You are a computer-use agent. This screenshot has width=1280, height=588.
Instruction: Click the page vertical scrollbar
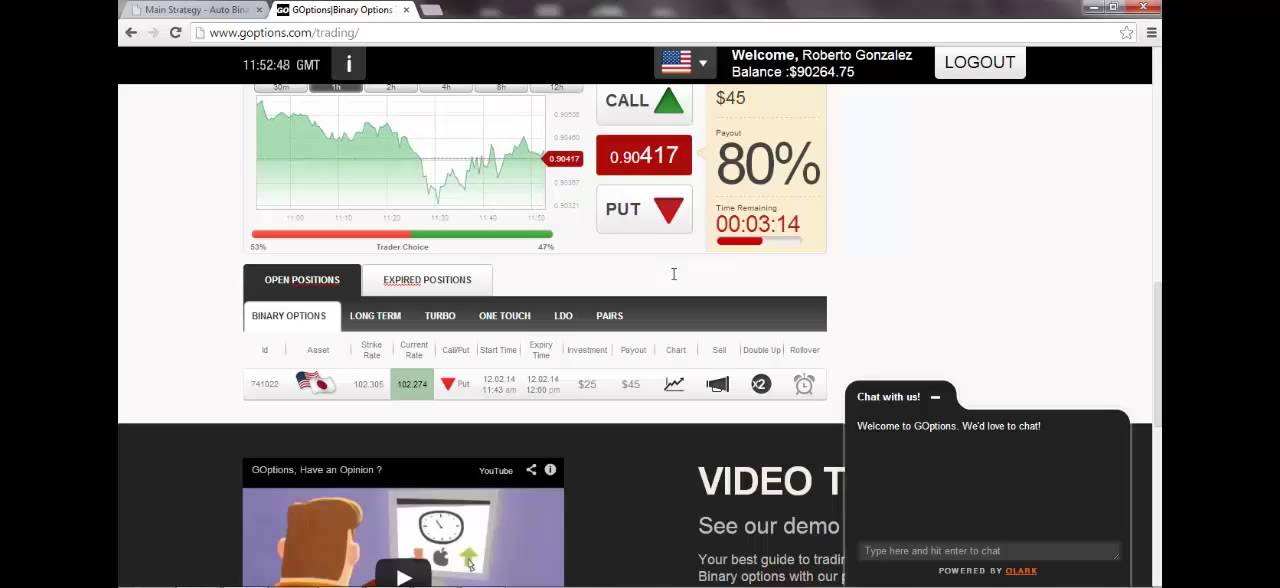1158,353
